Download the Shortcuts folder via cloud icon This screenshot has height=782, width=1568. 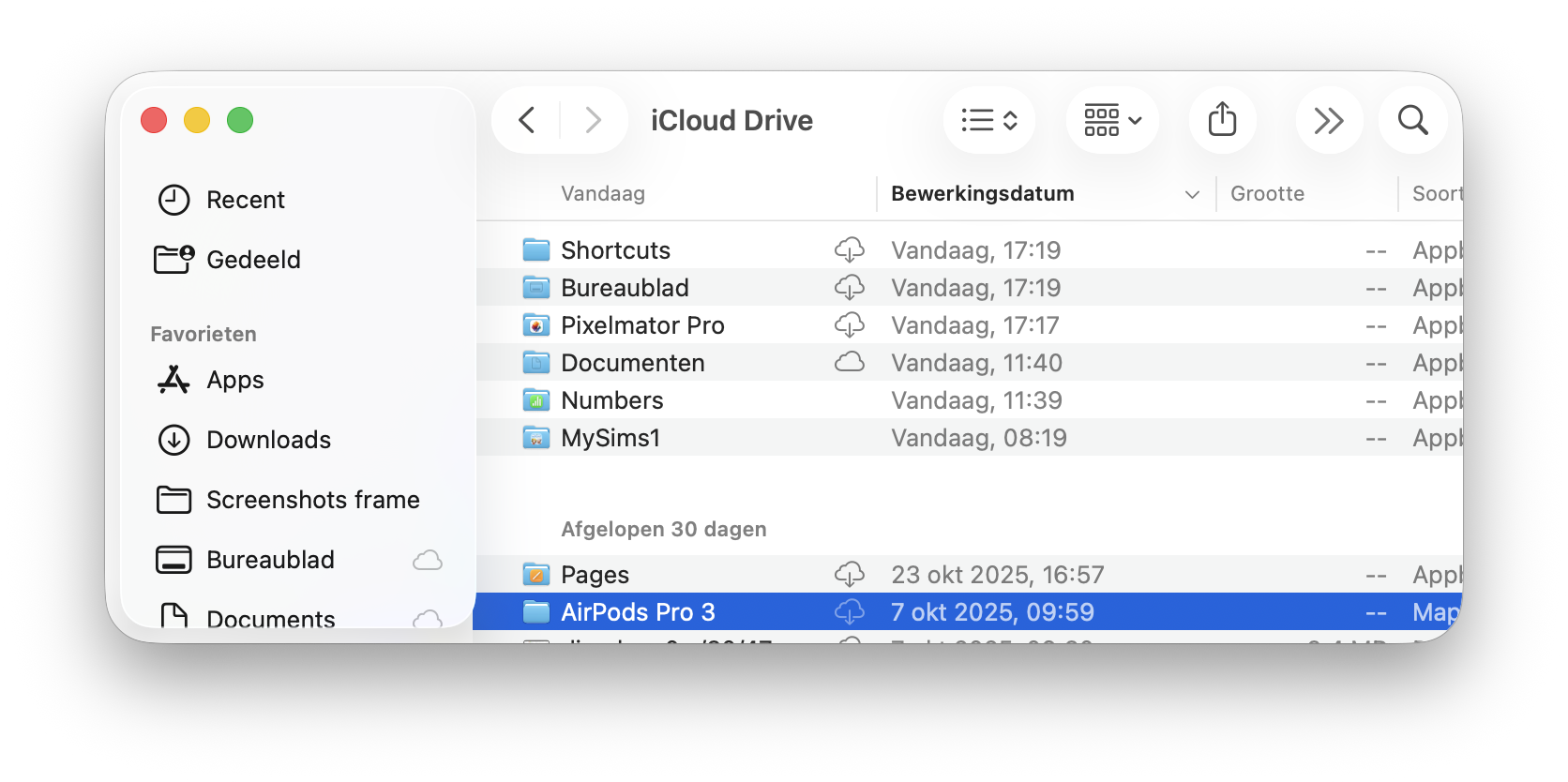click(x=850, y=250)
